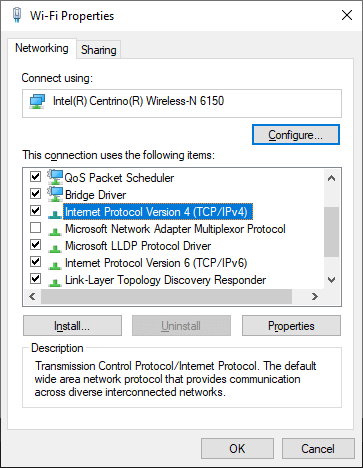363x468 pixels.
Task: Click the network adapter icon beside Intel Centrino
Action: point(37,101)
